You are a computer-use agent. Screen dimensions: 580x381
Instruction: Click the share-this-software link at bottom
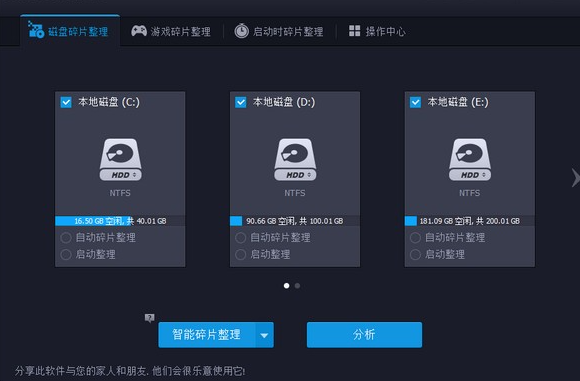click(x=130, y=371)
